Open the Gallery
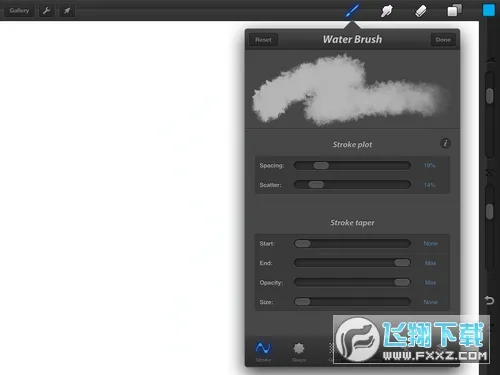Screen dimensions: 500x375 click(x=19, y=11)
